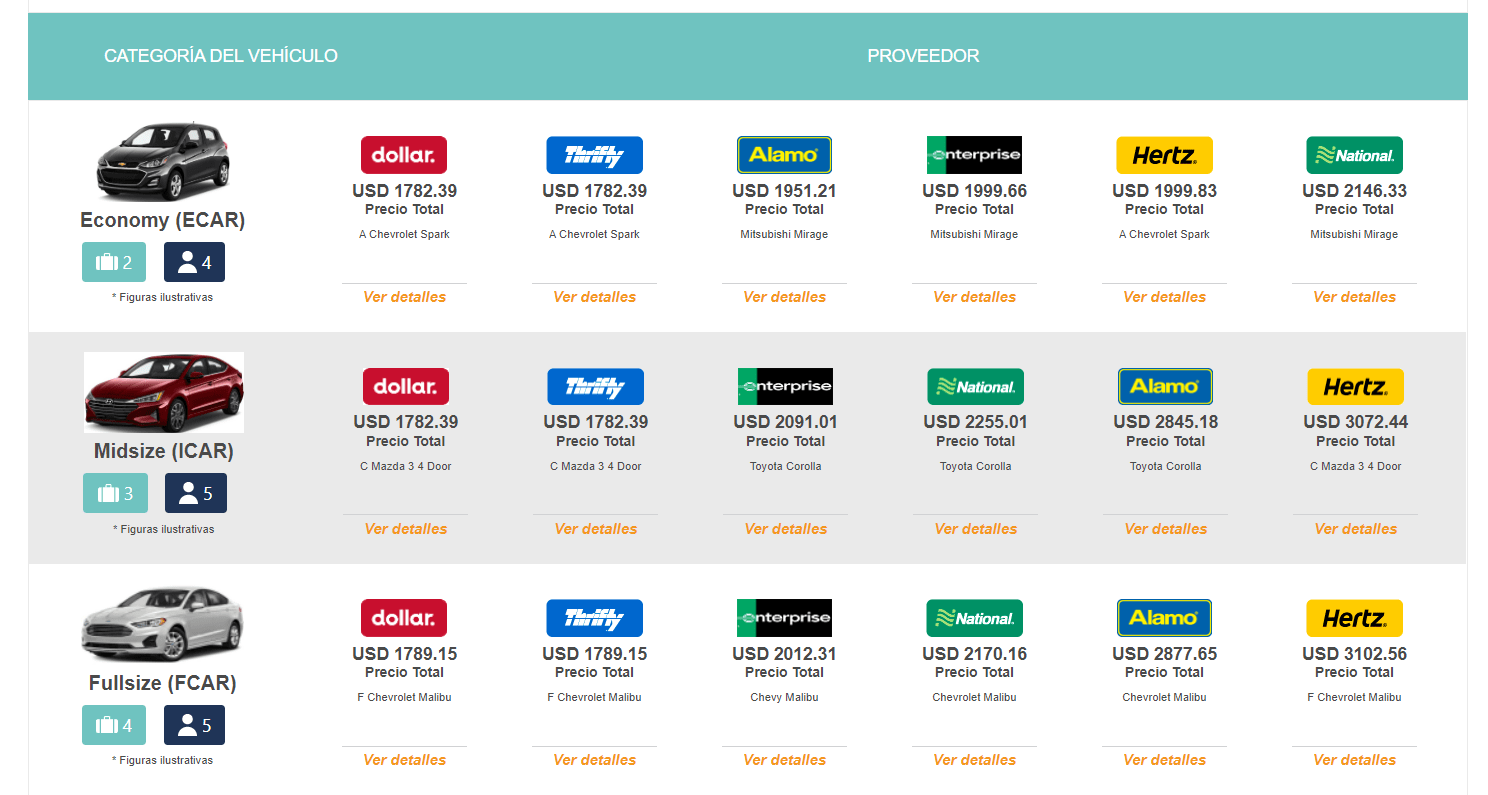Select the Fullsize (FCAR) category title

(x=163, y=683)
